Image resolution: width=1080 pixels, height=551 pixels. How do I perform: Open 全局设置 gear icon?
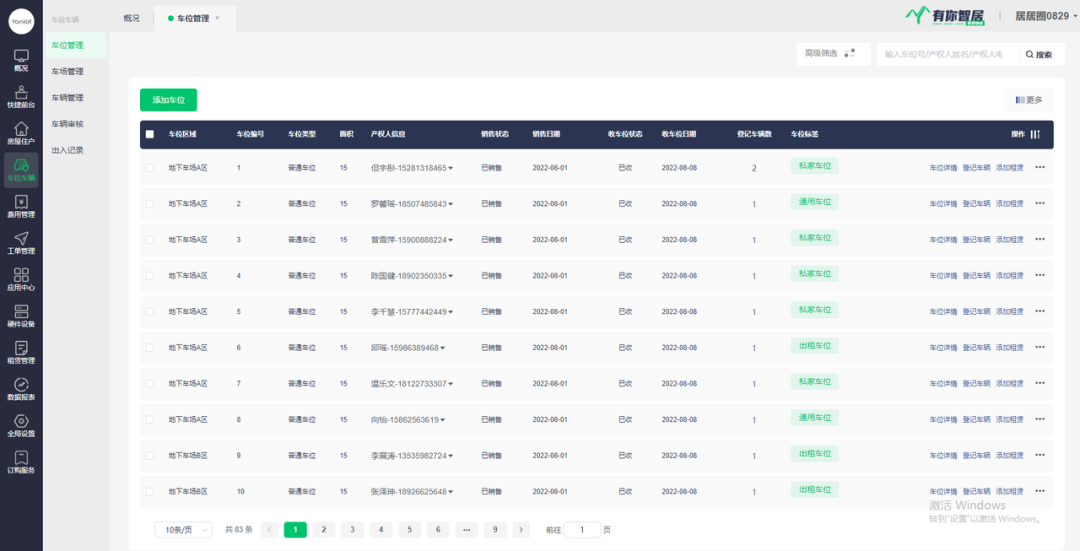21,425
